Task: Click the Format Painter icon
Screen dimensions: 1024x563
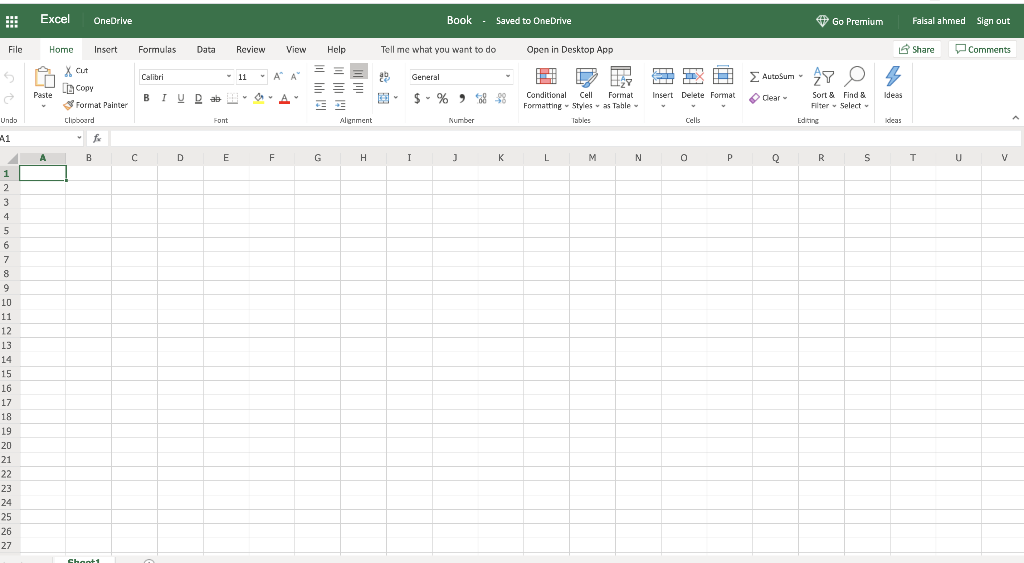Action: point(69,104)
